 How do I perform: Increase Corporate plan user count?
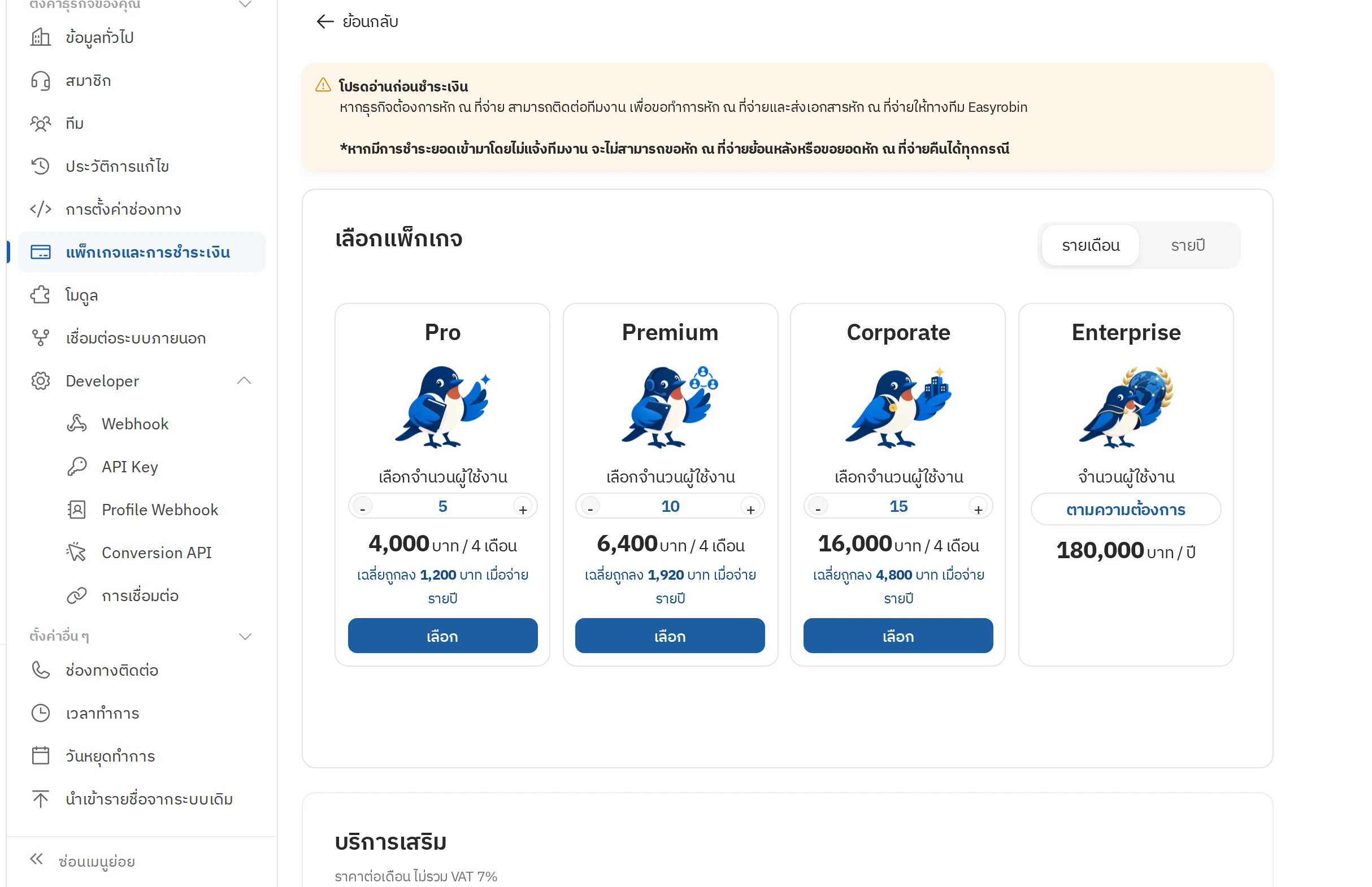click(x=978, y=507)
